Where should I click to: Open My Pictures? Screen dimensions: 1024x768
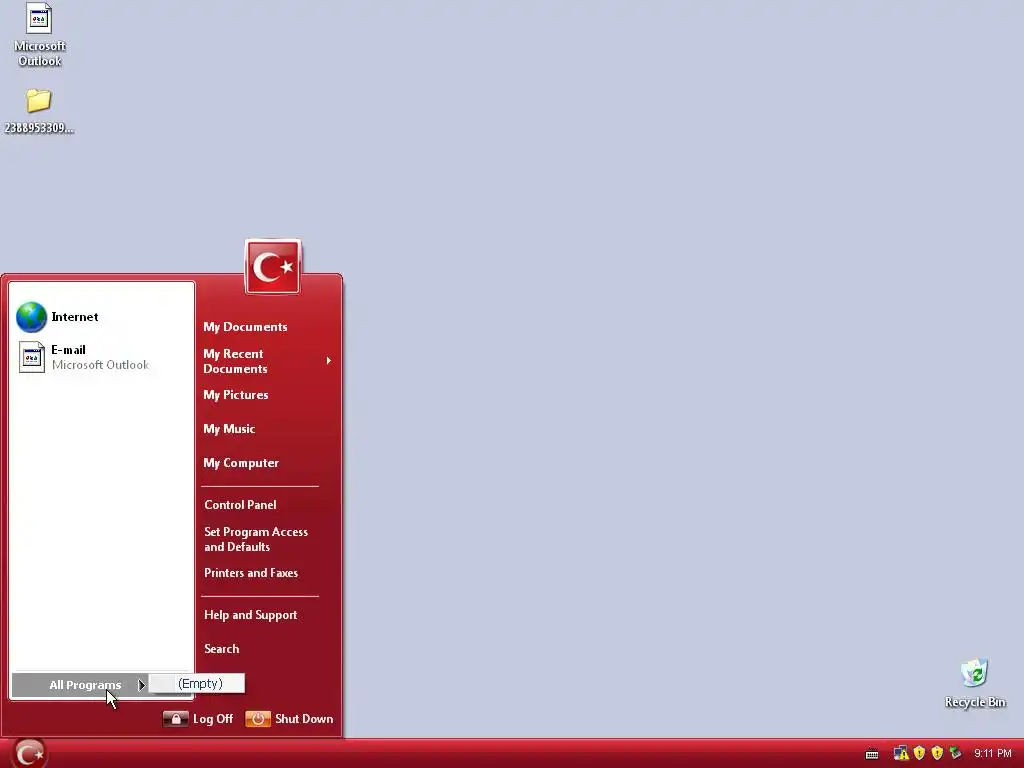point(236,394)
